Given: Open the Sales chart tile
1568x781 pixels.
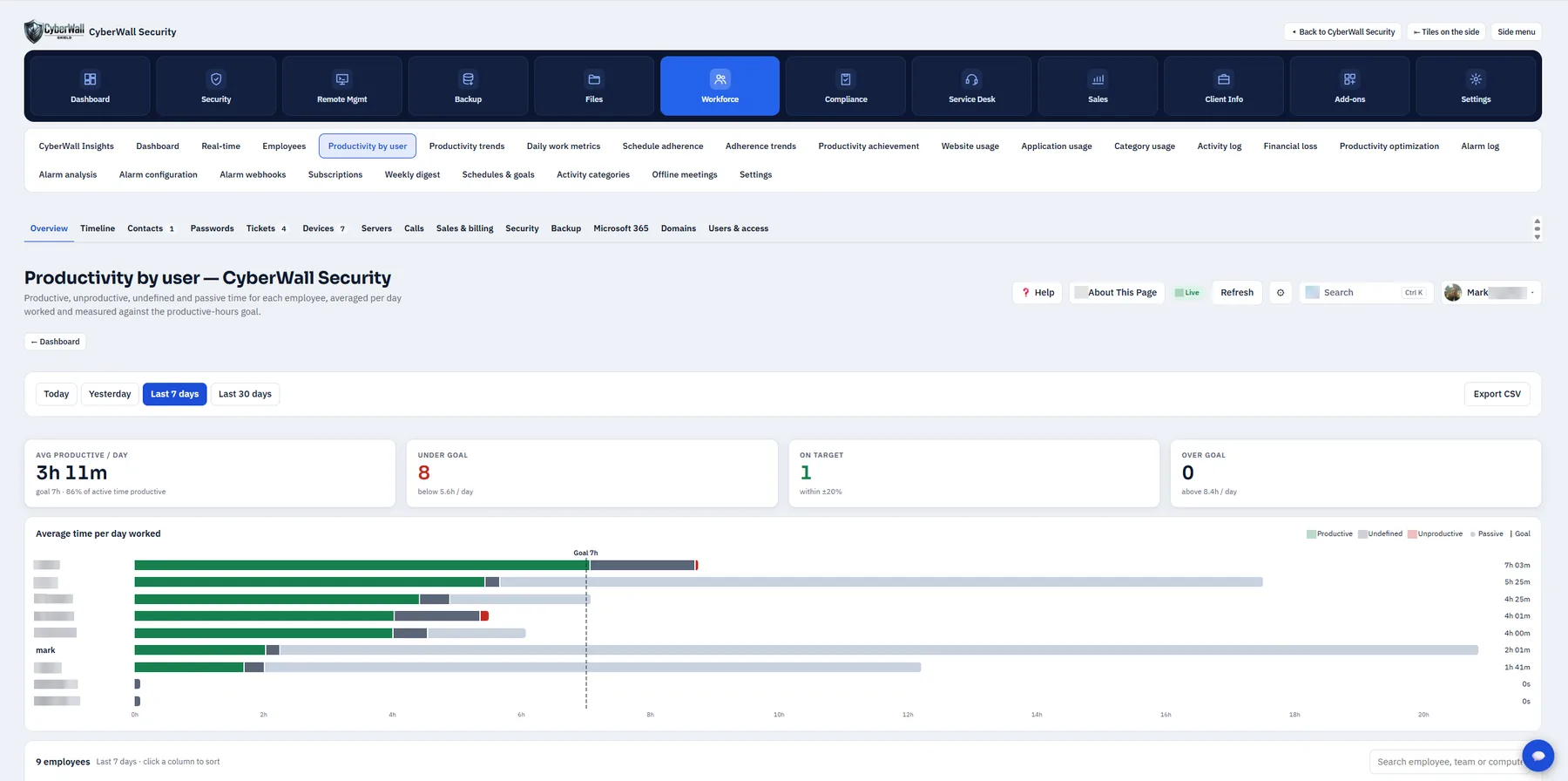Looking at the screenshot, I should (1098, 85).
